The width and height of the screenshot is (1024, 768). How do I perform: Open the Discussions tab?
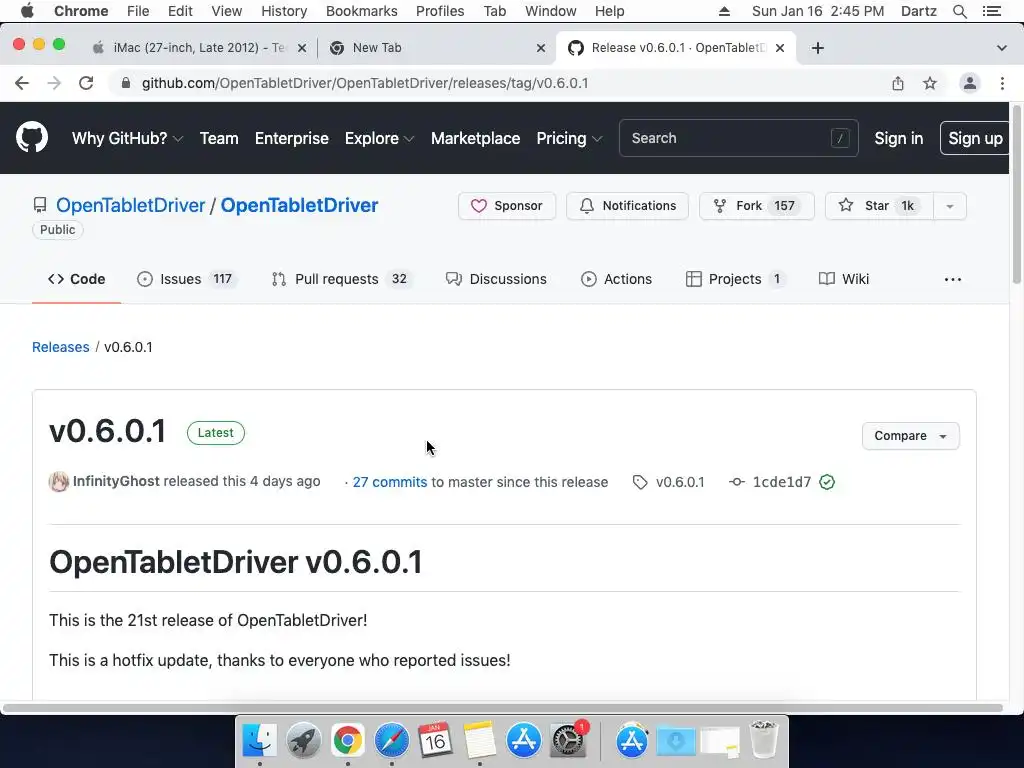pyautogui.click(x=496, y=279)
